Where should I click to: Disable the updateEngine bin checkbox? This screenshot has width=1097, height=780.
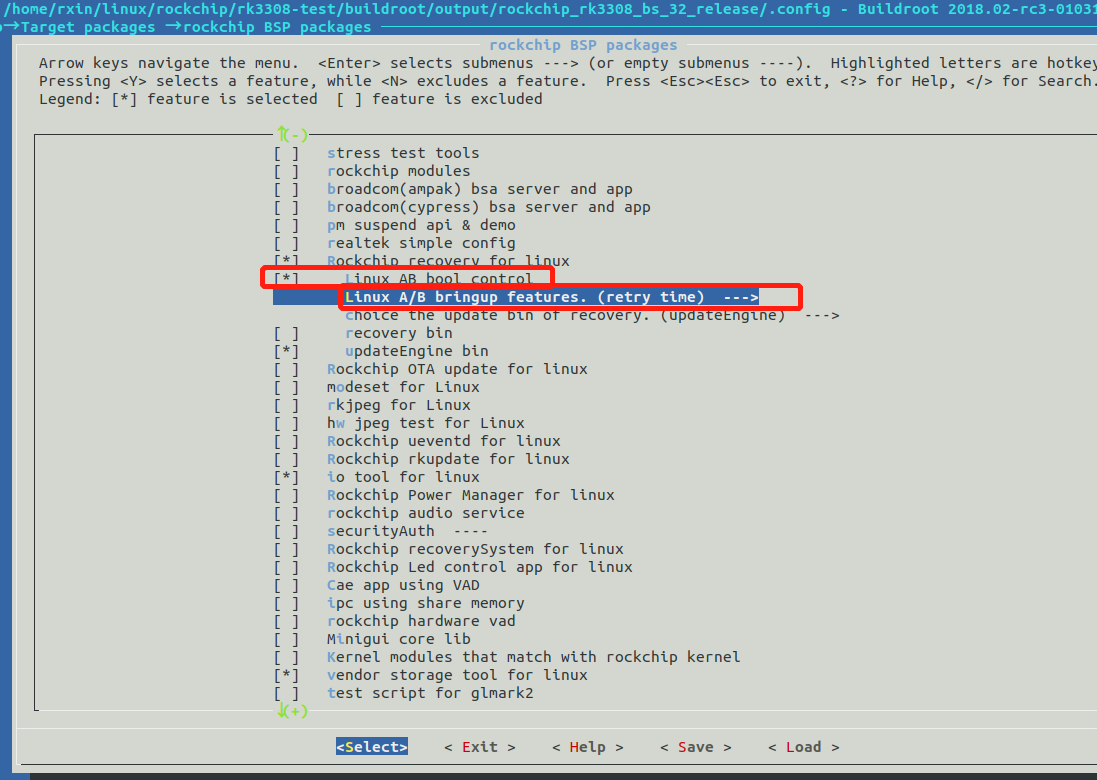[x=286, y=351]
